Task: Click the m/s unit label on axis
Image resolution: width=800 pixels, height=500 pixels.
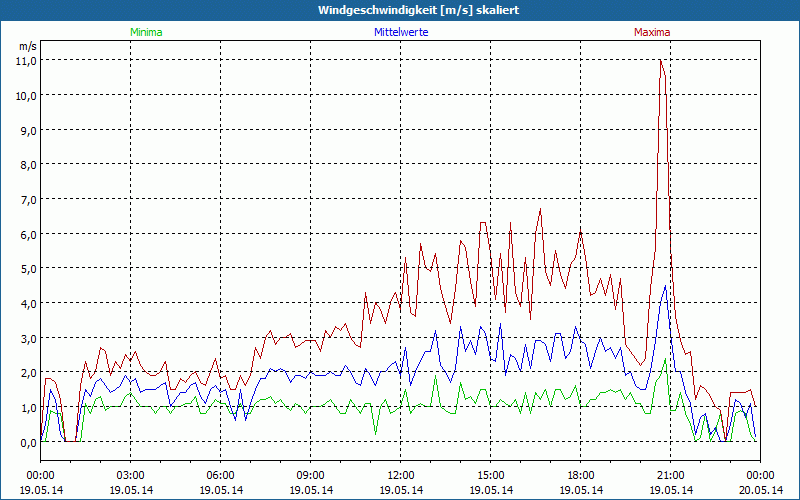Action: pyautogui.click(x=28, y=46)
